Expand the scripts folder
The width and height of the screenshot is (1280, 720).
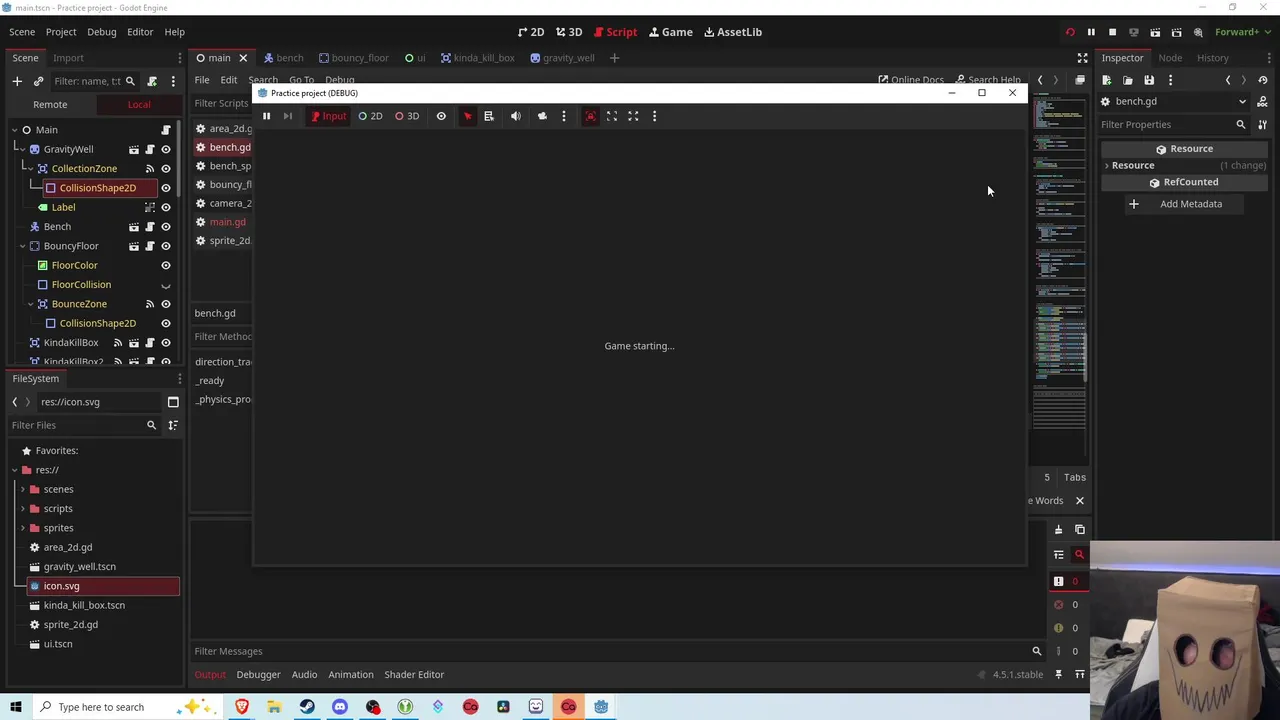[x=22, y=509]
